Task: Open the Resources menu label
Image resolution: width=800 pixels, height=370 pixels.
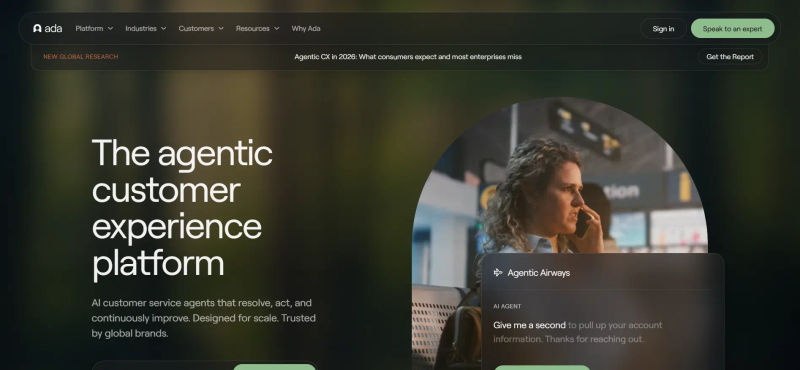Action: pyautogui.click(x=253, y=29)
